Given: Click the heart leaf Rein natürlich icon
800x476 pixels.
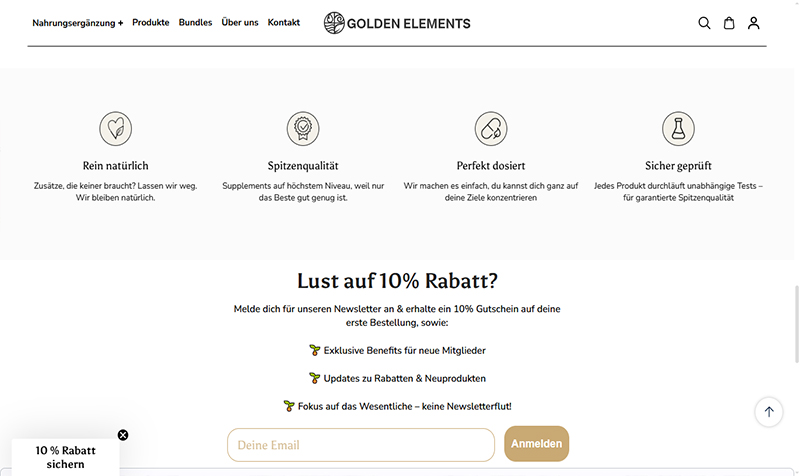Looking at the screenshot, I should 116,129.
